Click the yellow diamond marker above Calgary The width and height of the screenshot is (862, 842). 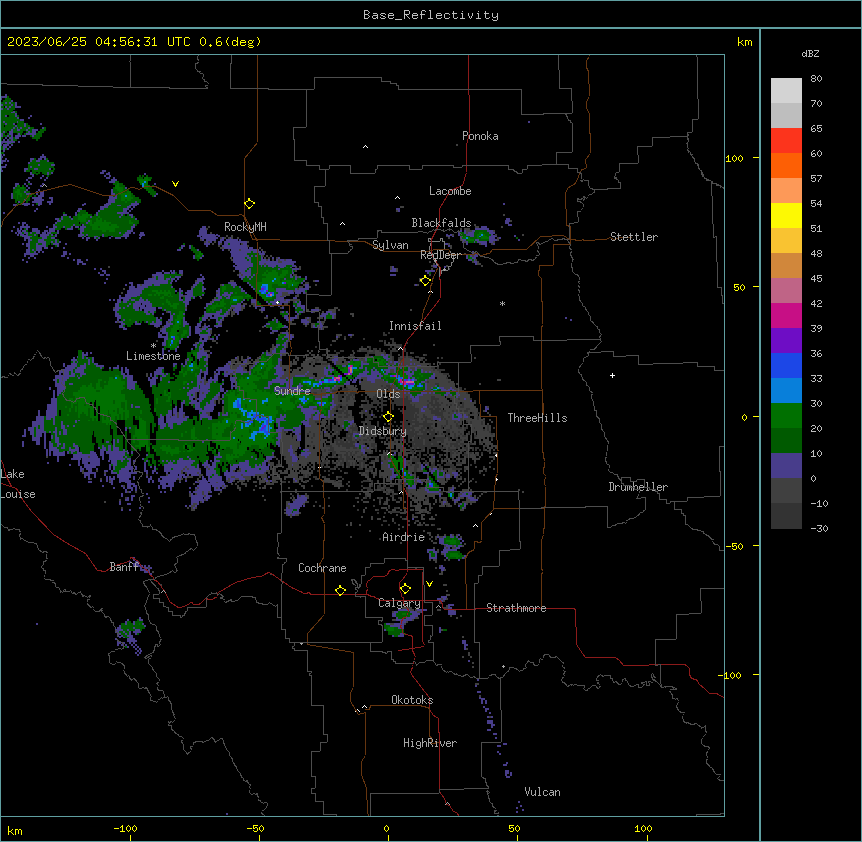405,589
